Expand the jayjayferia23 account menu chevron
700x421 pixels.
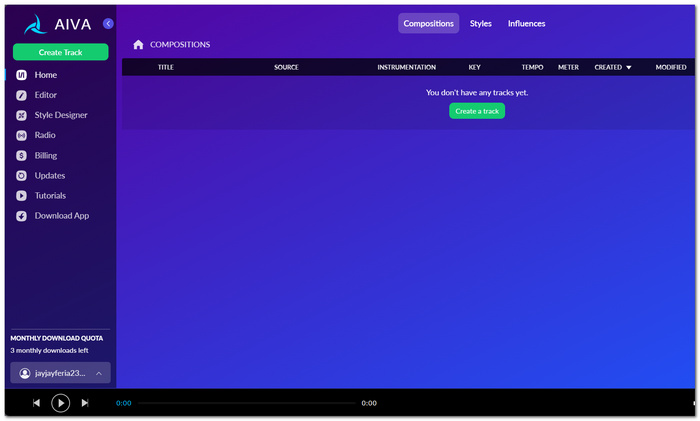click(x=99, y=373)
